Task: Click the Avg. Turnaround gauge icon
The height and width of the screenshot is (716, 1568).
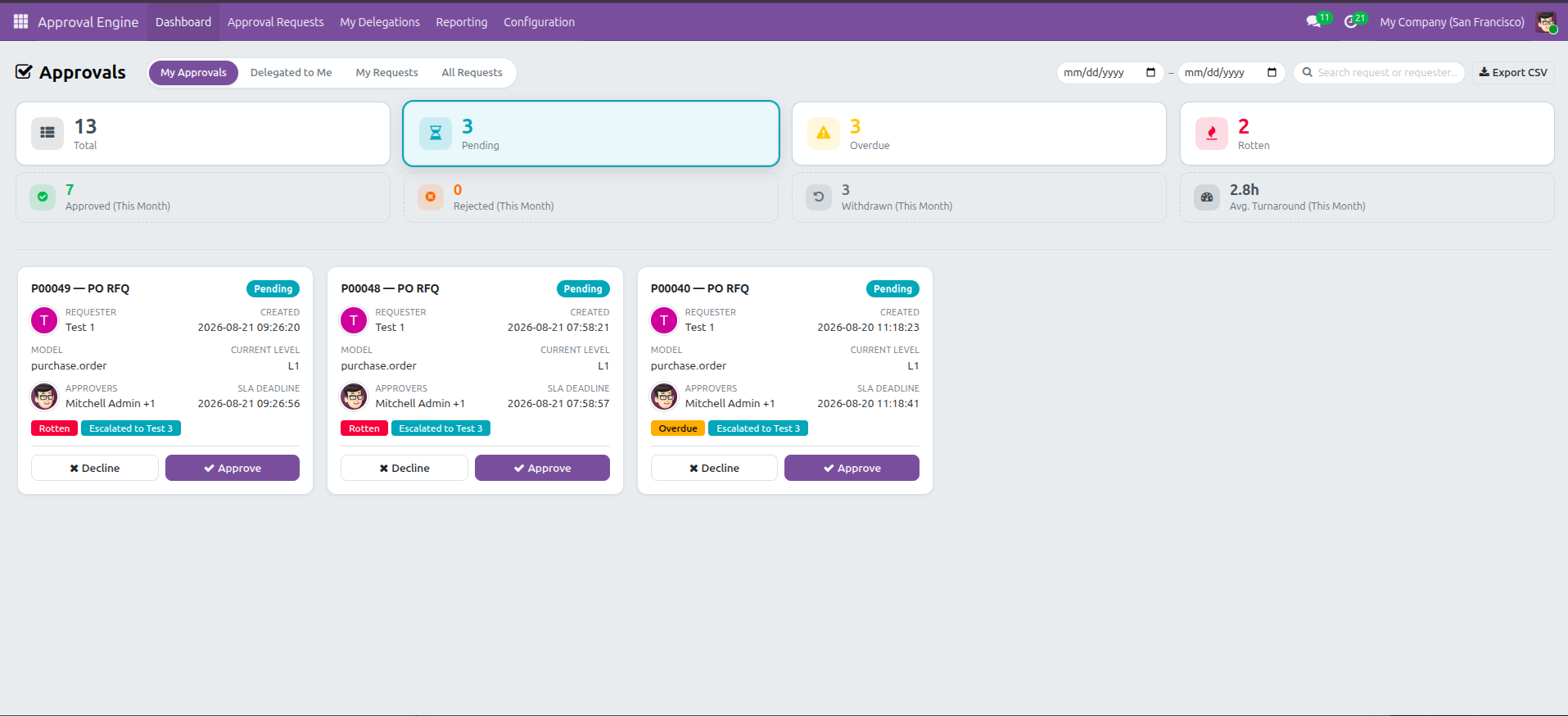Action: pyautogui.click(x=1207, y=197)
